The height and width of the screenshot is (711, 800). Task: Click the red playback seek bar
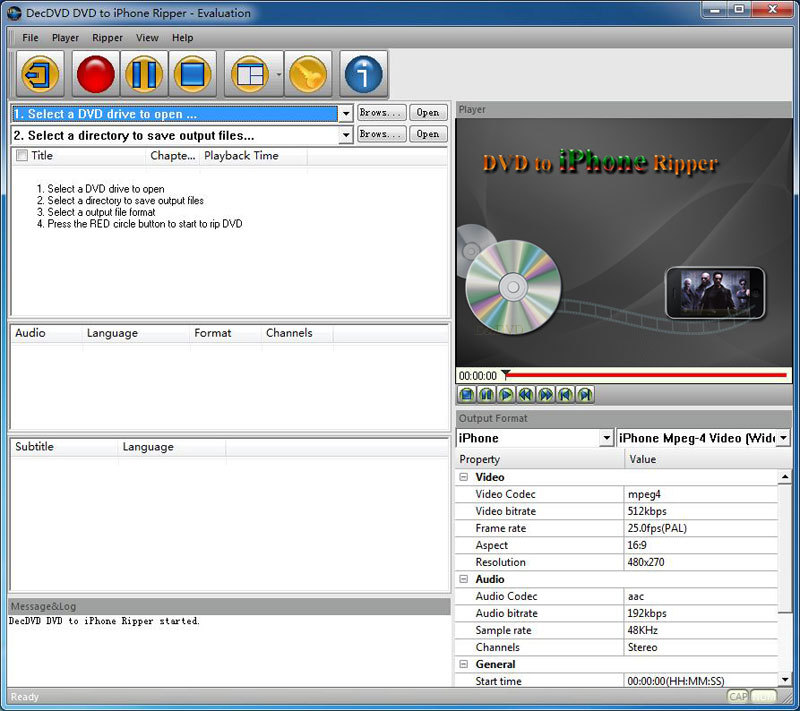pyautogui.click(x=646, y=375)
